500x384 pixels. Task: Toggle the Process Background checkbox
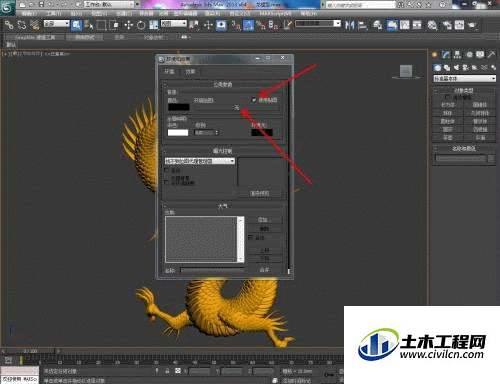[166, 182]
